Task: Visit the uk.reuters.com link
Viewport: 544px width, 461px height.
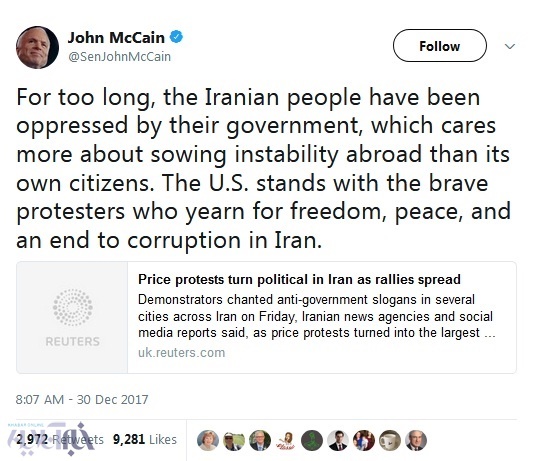Action: [x=181, y=353]
